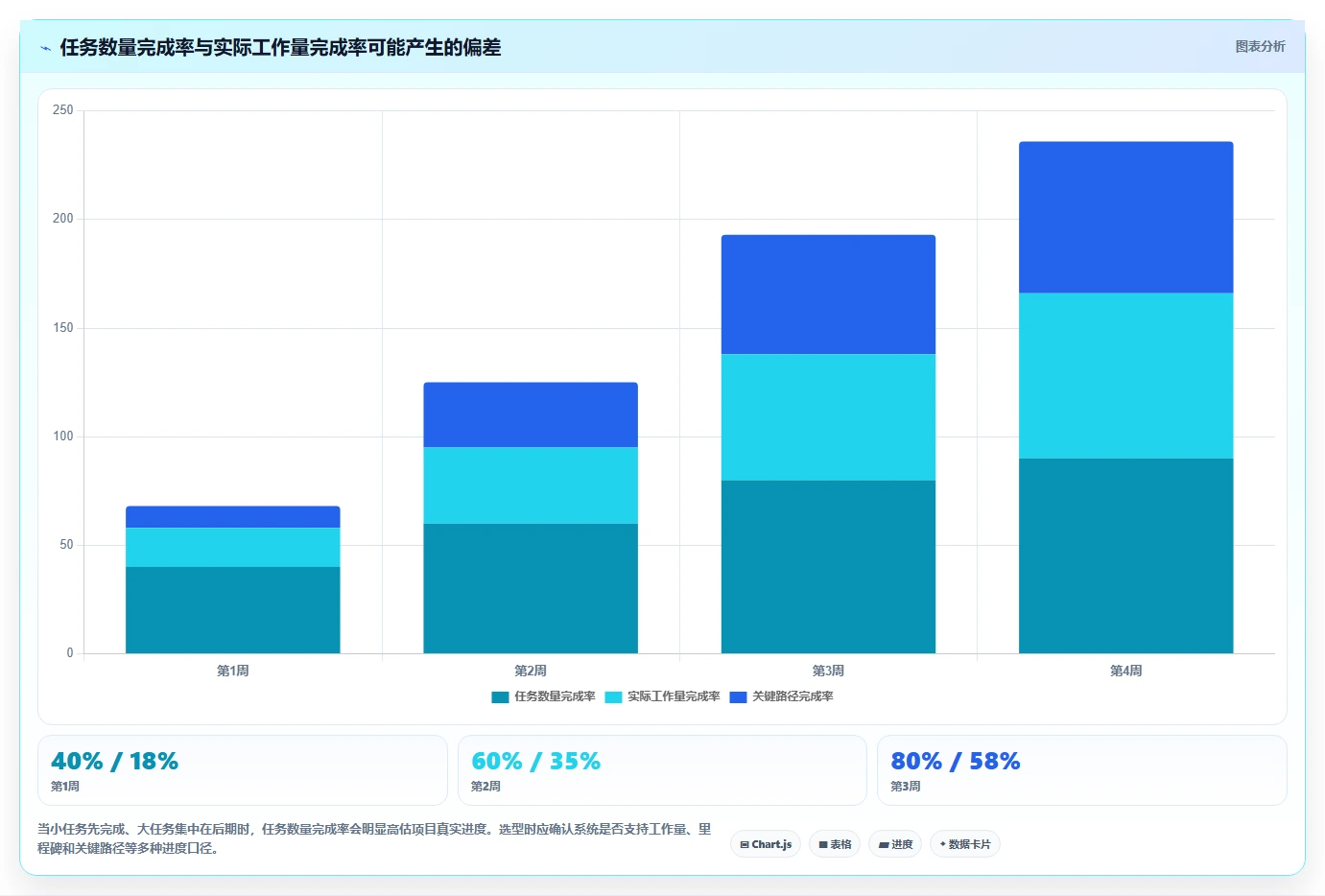Click the 40% / 18% stat value
The height and width of the screenshot is (896, 1325).
click(114, 762)
